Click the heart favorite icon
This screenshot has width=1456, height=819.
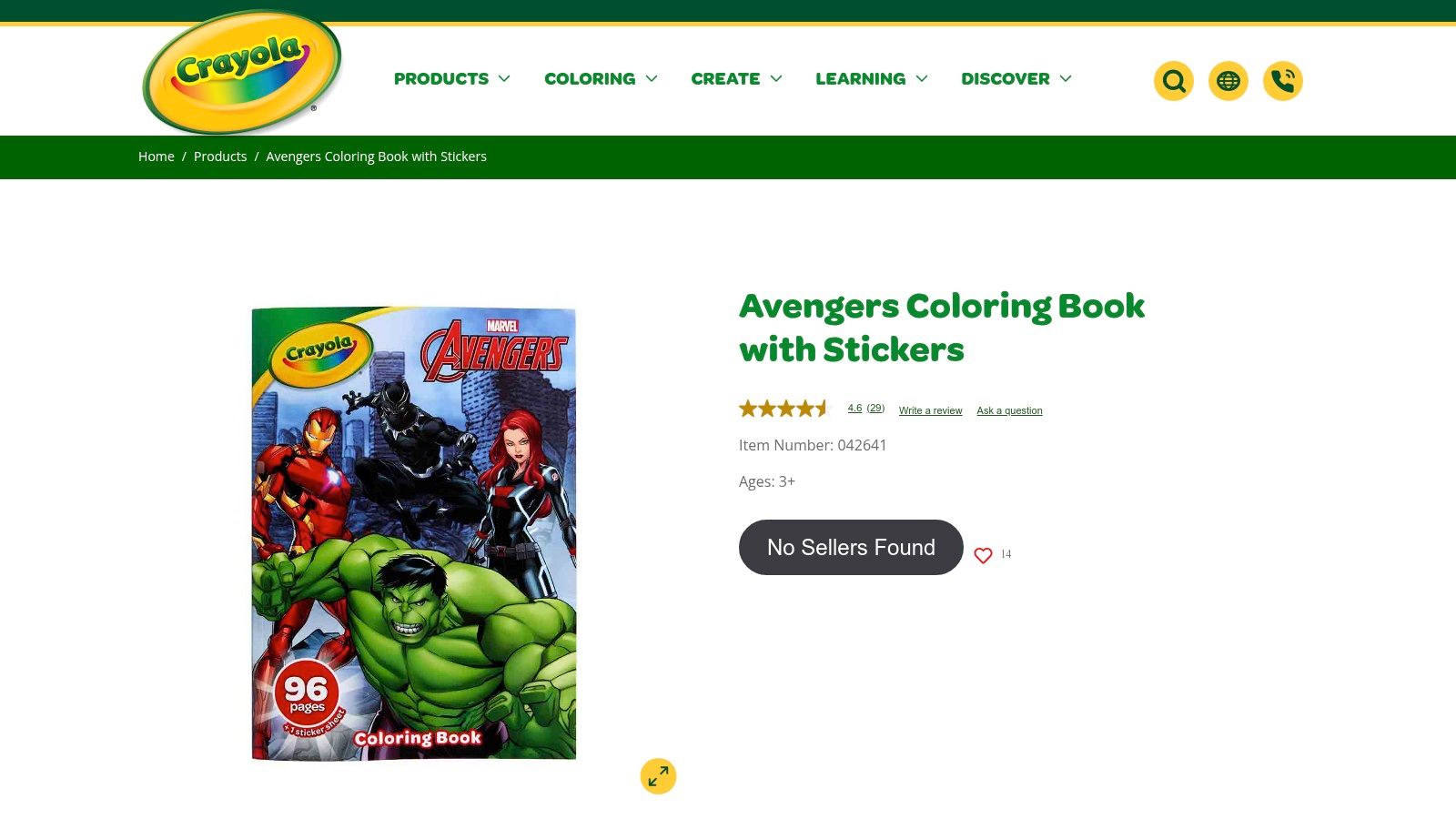983,555
